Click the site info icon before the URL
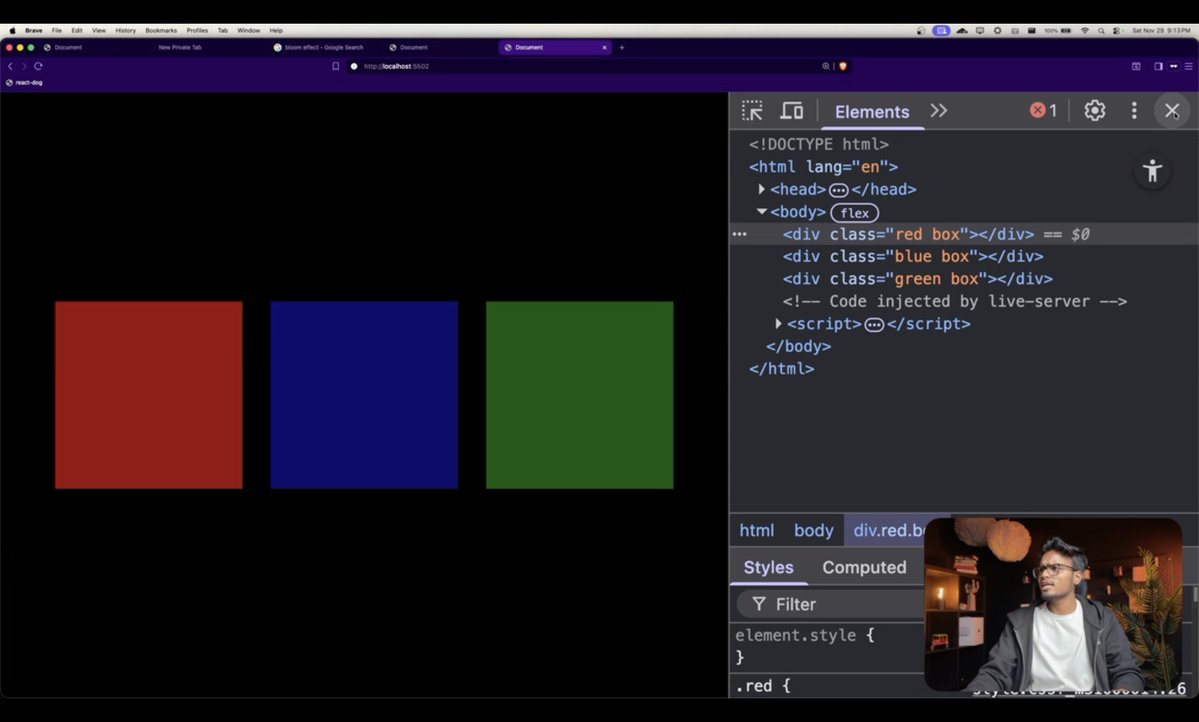Viewport: 1199px width, 722px height. tap(353, 67)
